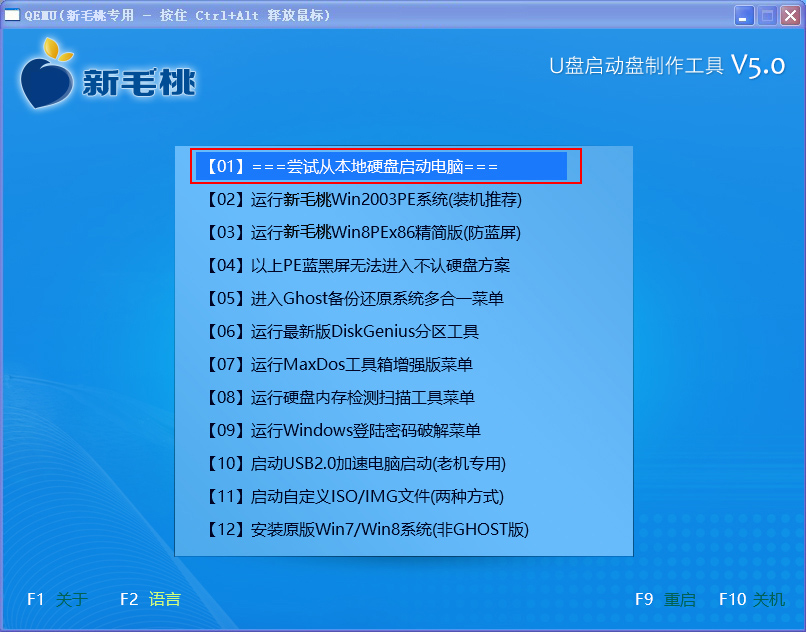The image size is (807, 632).
Task: Pick item 04 PE blue/black screen fallback
Action: tap(358, 265)
